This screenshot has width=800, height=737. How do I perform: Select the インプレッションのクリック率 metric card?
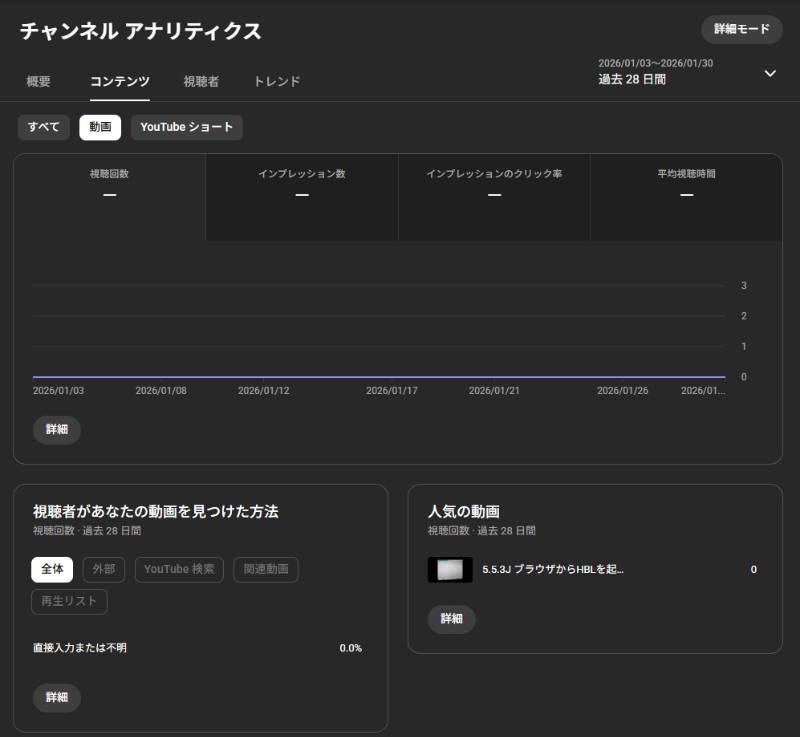point(494,197)
